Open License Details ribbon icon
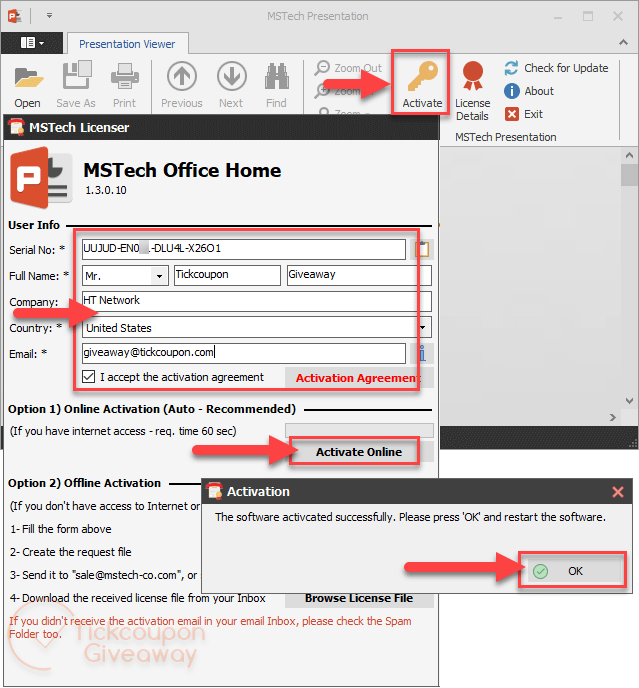Viewport: 639px width, 688px height. (472, 91)
